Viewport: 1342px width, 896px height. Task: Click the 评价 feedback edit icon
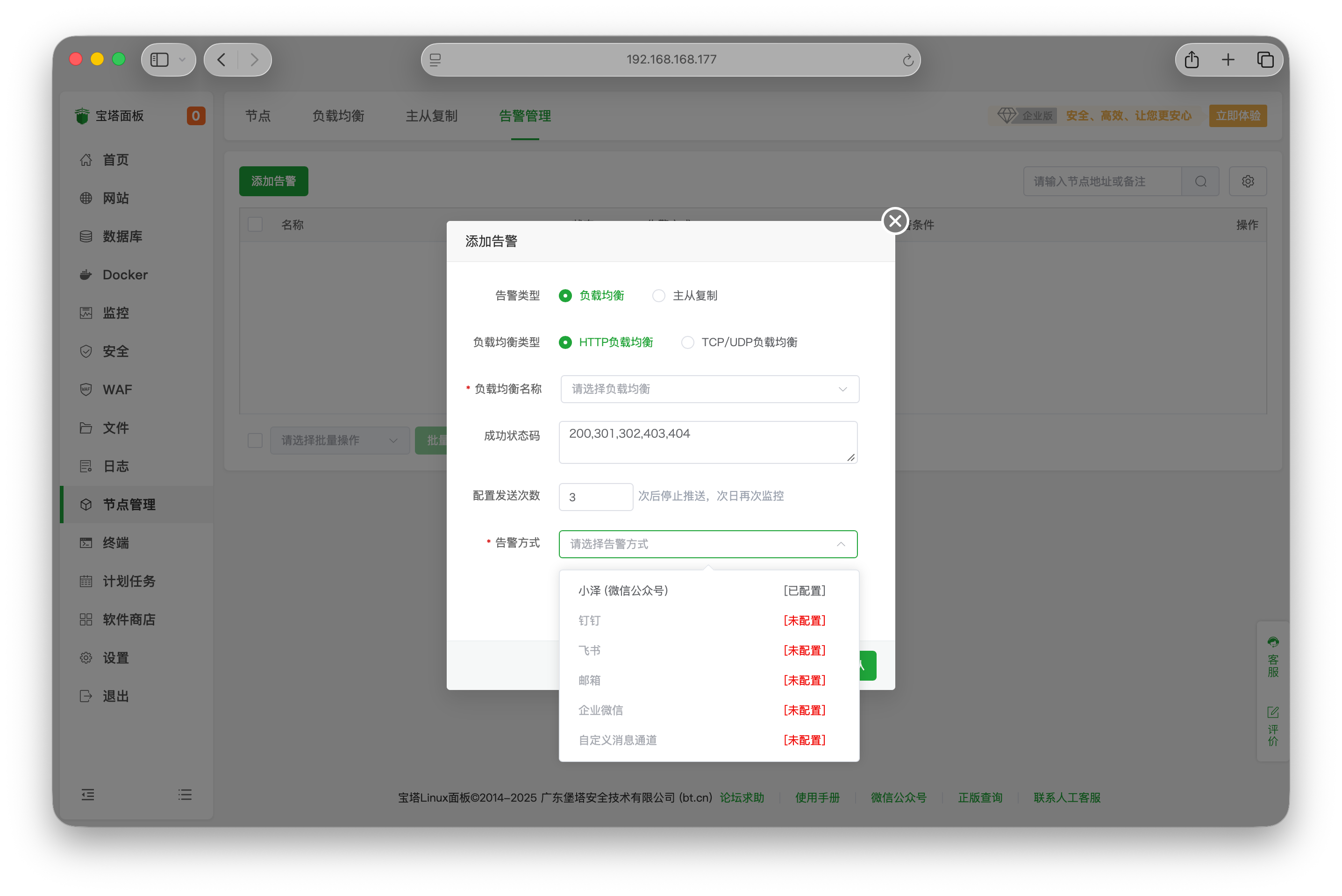click(1273, 712)
